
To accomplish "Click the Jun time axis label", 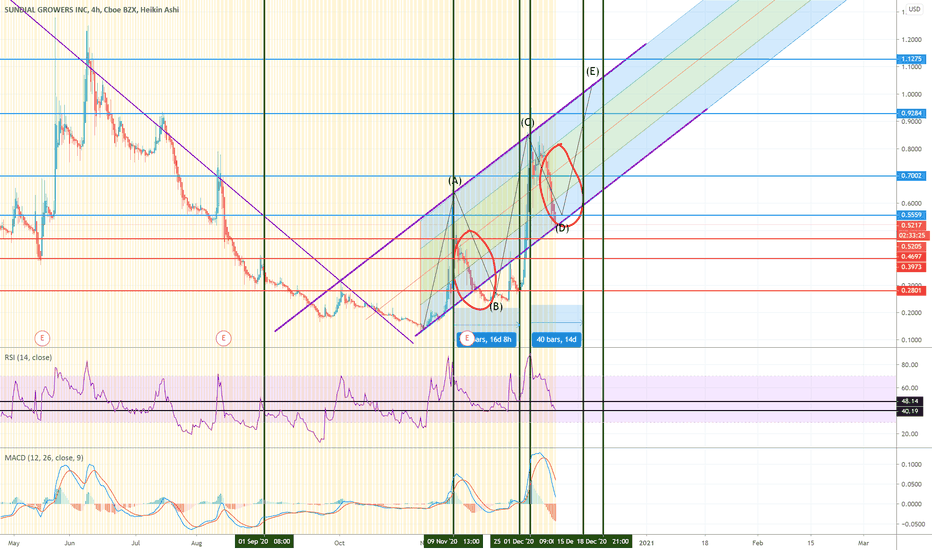I will click(x=70, y=542).
